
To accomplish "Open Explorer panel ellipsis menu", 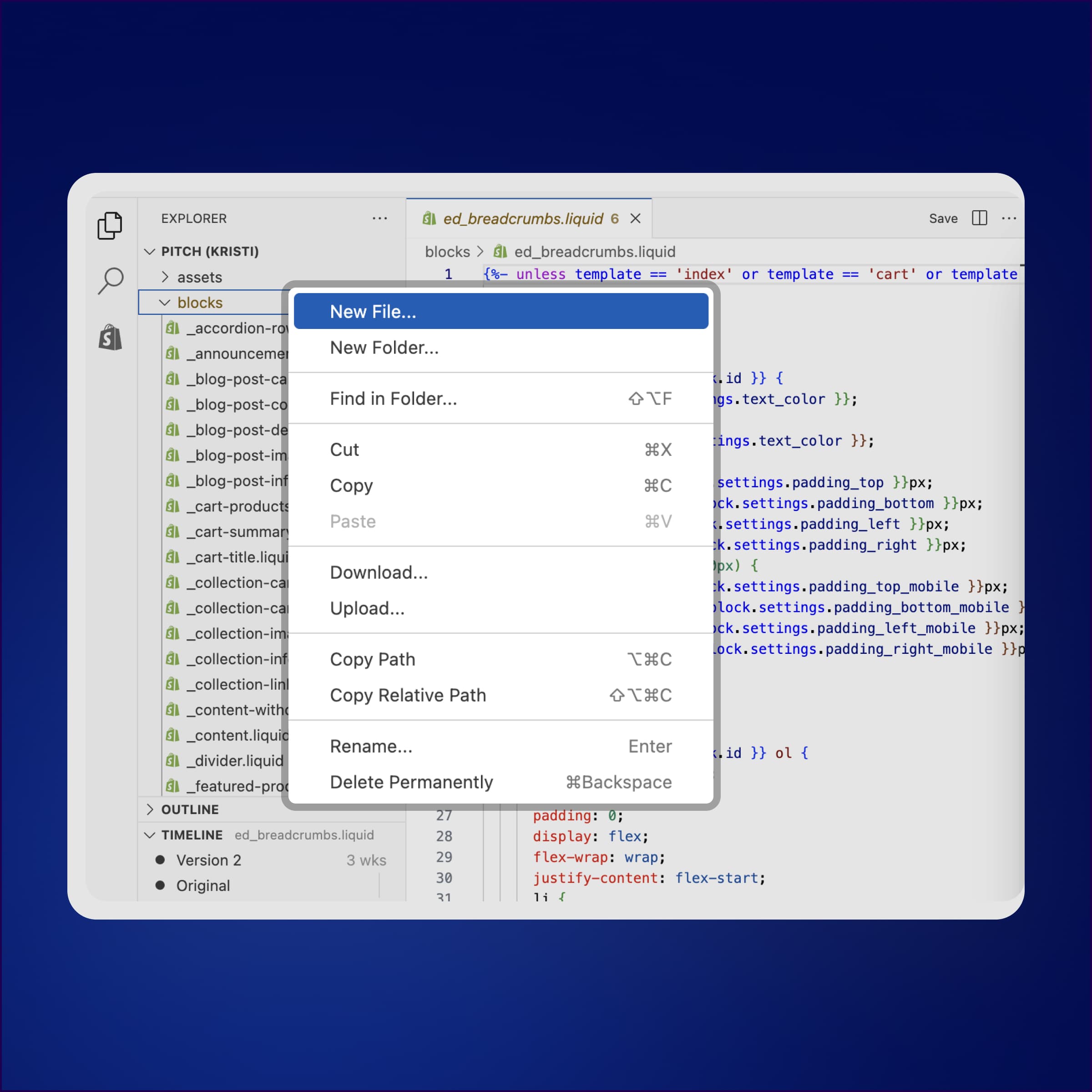I will point(380,218).
